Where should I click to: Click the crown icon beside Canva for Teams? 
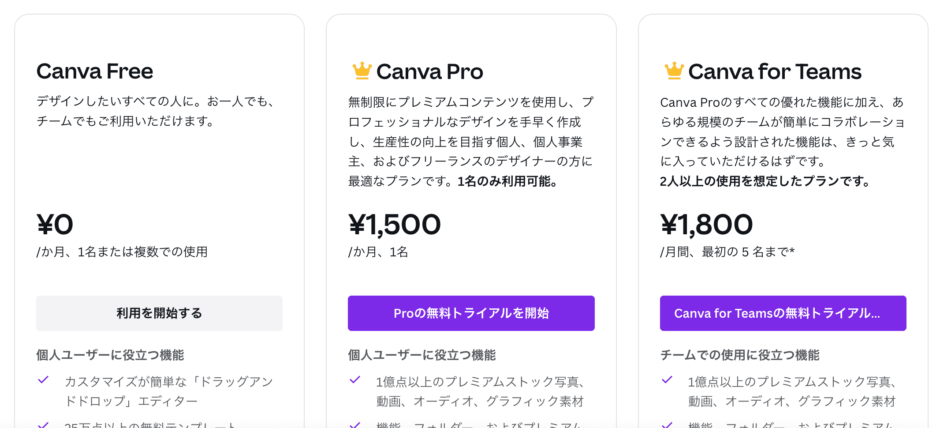pyautogui.click(x=673, y=71)
